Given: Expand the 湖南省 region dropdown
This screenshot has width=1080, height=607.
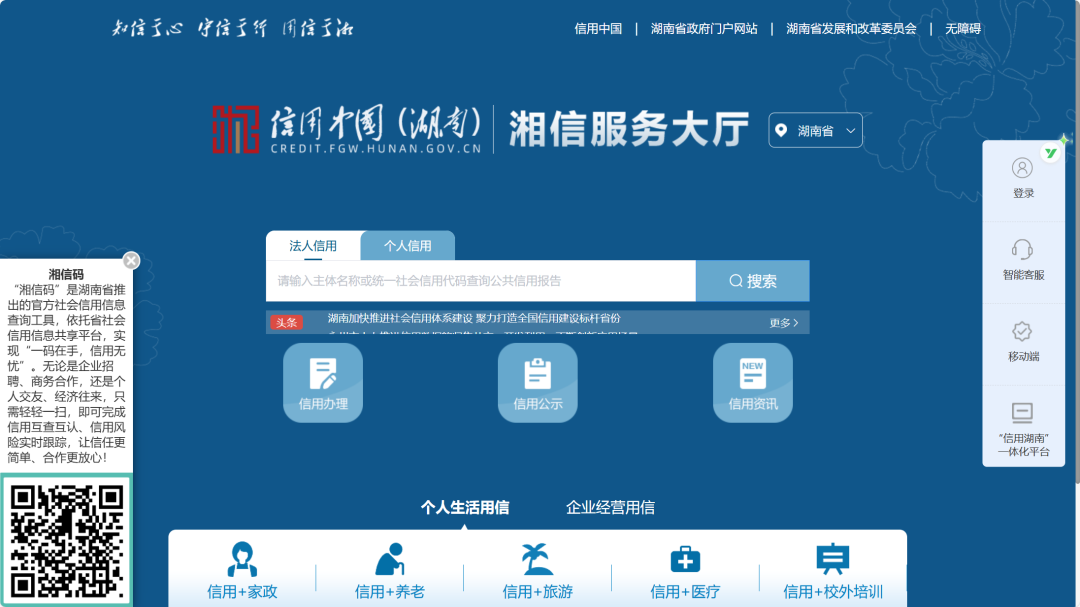Looking at the screenshot, I should click(x=815, y=130).
